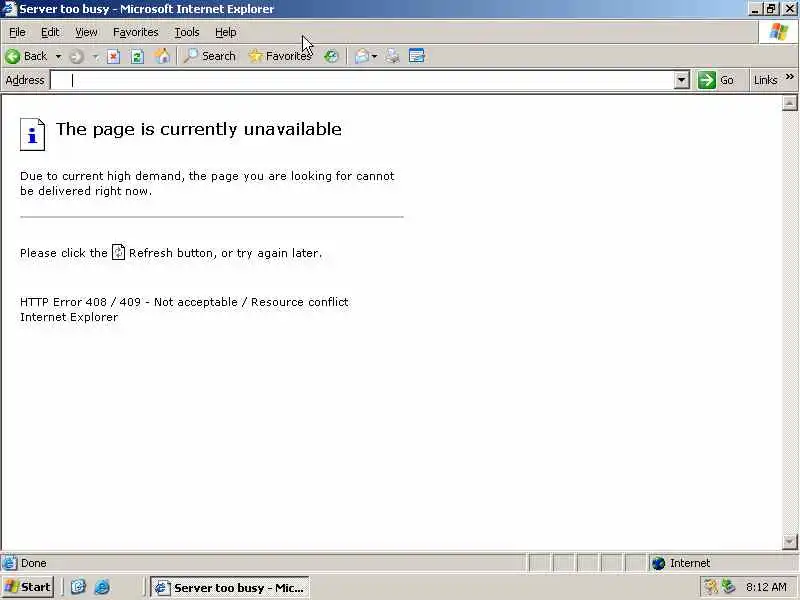This screenshot has height=600, width=800.
Task: Click the Edit page toolbar icon
Action: (417, 56)
